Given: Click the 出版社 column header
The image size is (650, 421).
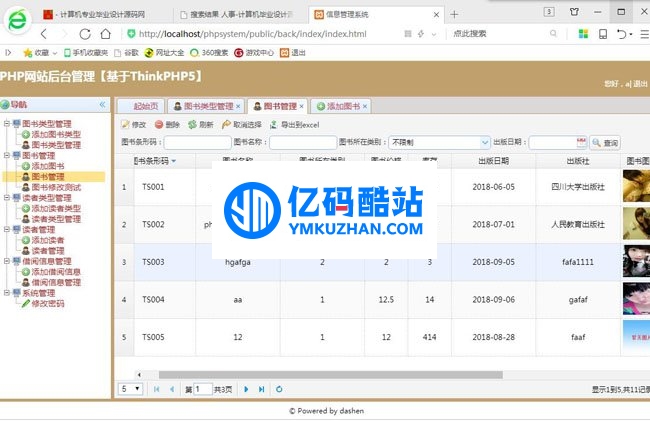Looking at the screenshot, I should 578,161.
